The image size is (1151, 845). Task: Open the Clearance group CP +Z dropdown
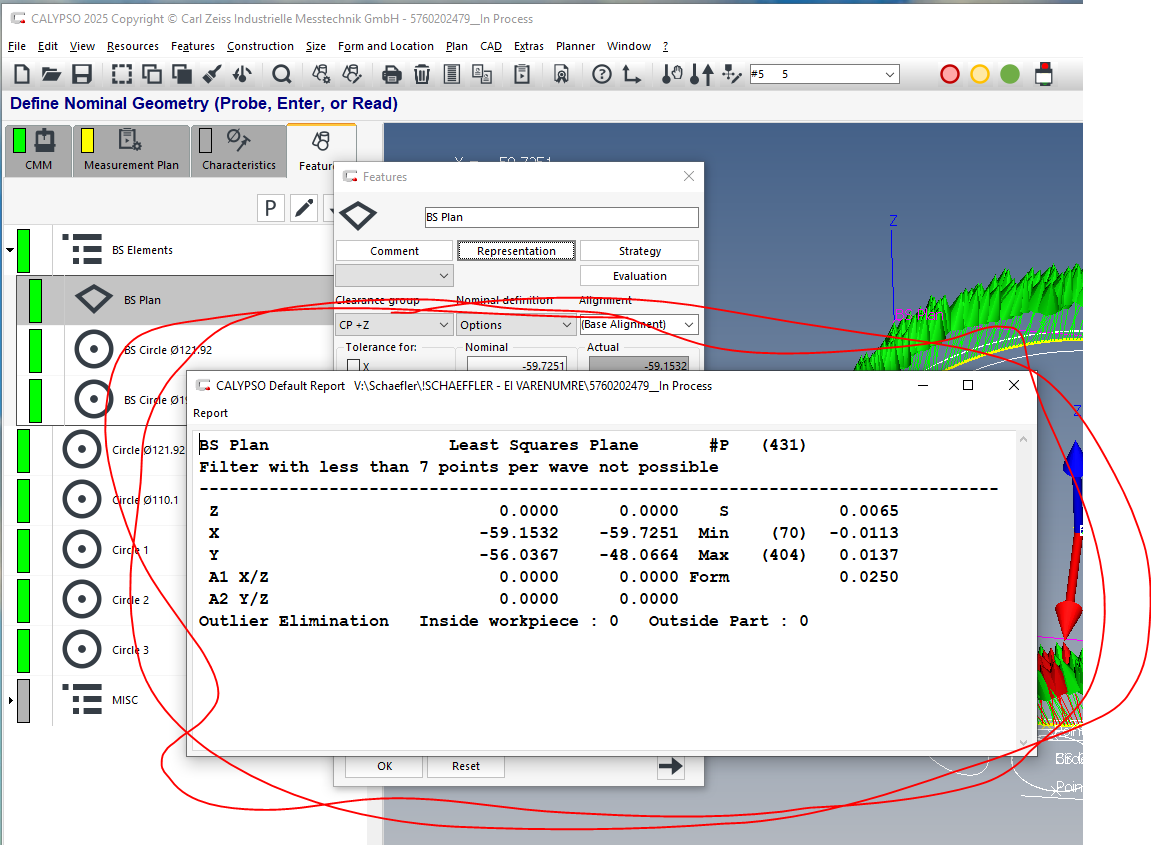394,325
